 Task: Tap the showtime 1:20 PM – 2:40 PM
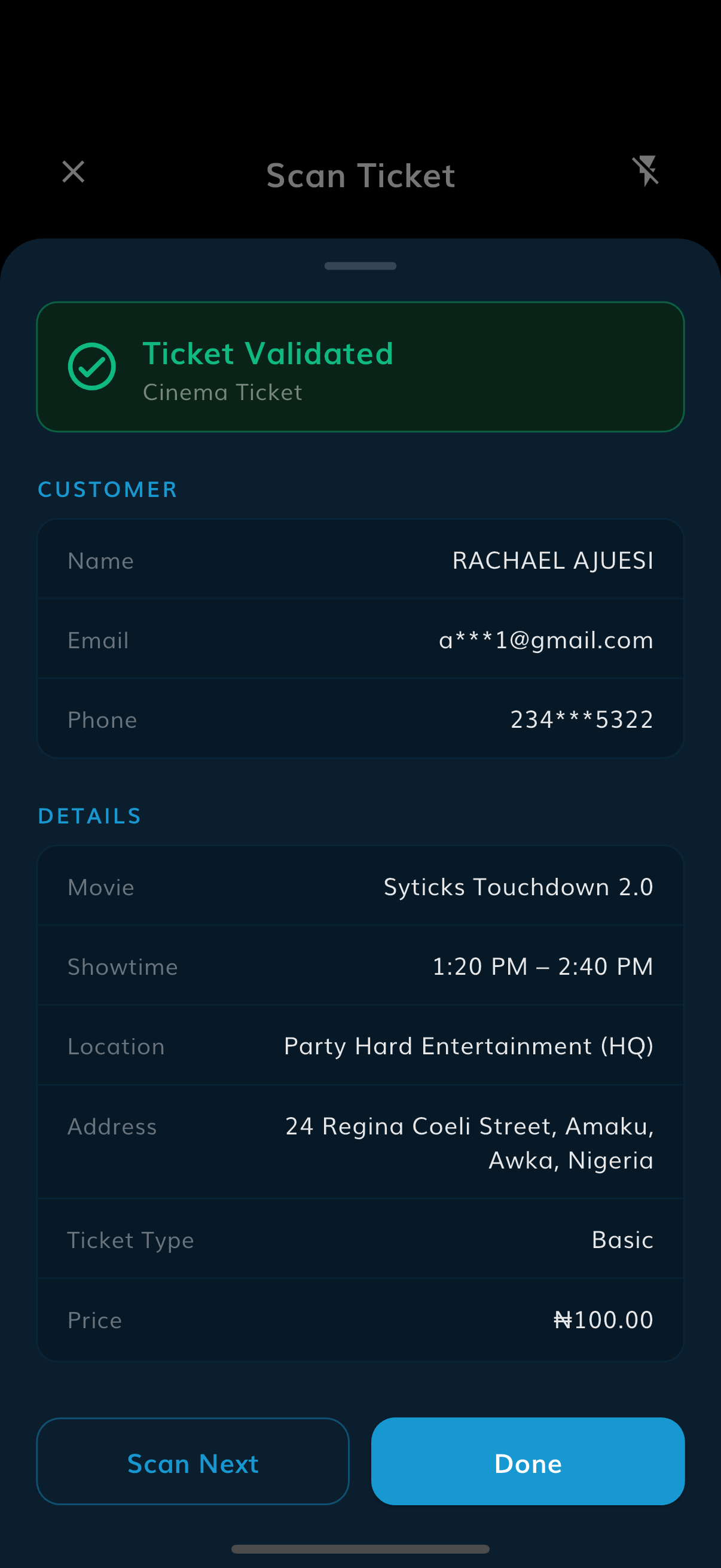(543, 966)
